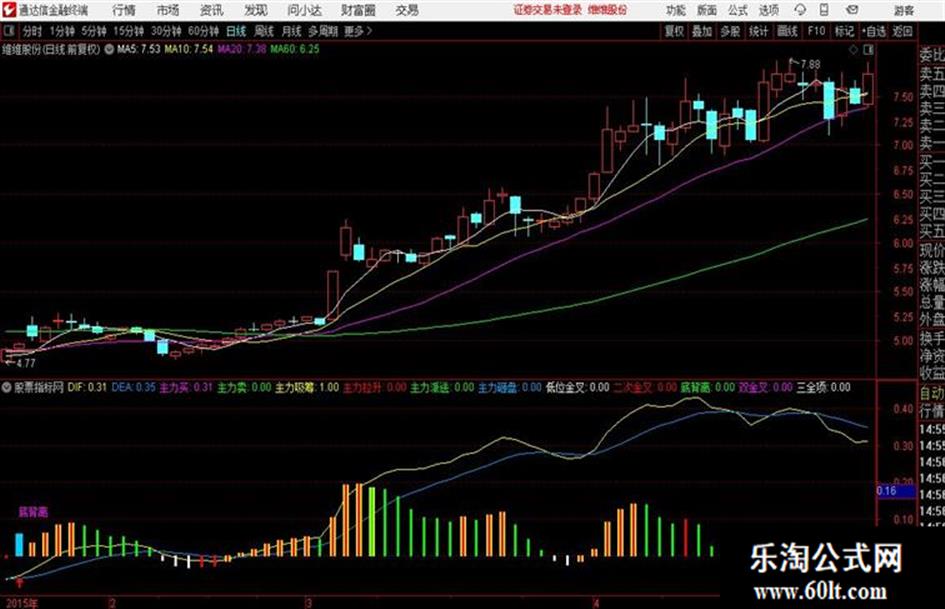Open the 问小达 menu
The image size is (945, 609).
[304, 10]
